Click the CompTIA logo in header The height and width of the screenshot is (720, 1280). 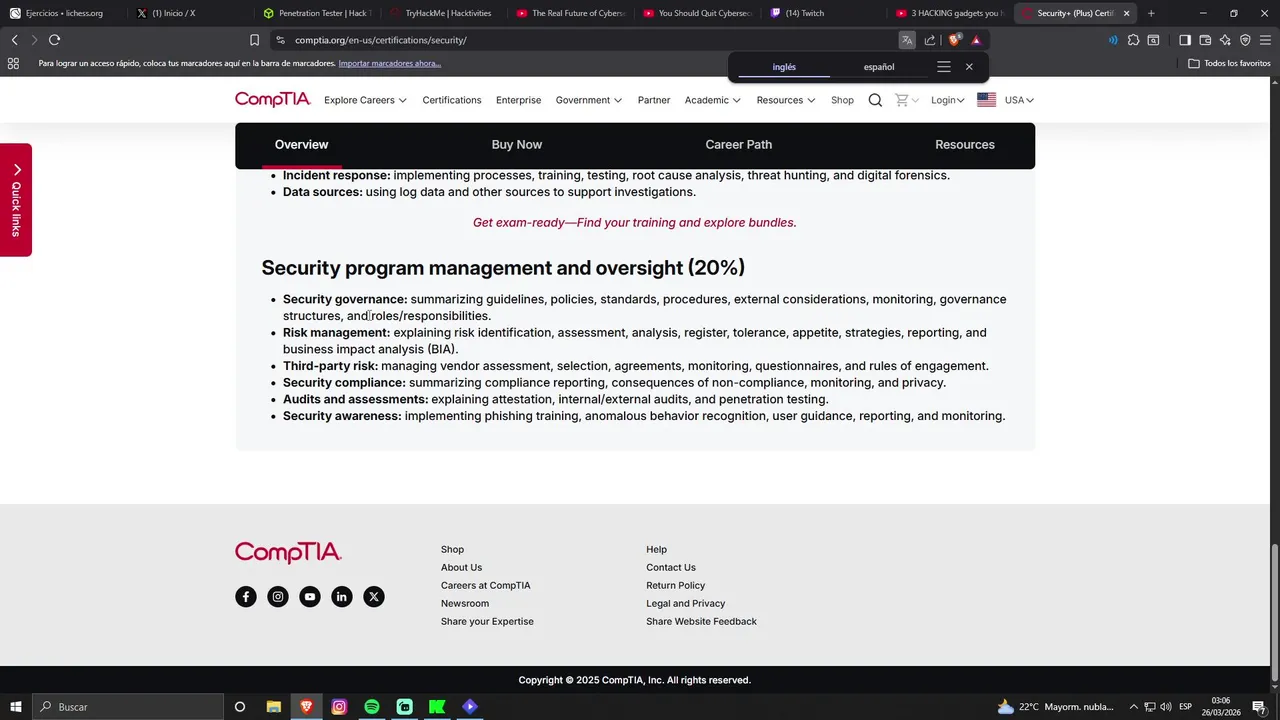coord(273,99)
